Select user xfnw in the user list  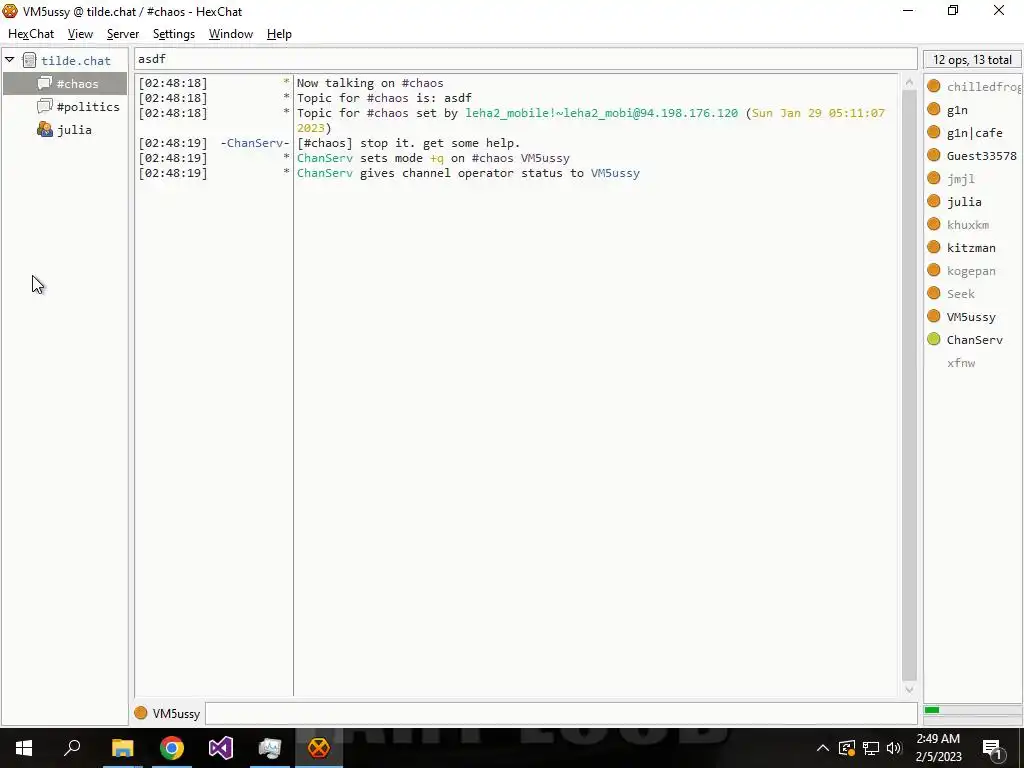click(x=961, y=363)
